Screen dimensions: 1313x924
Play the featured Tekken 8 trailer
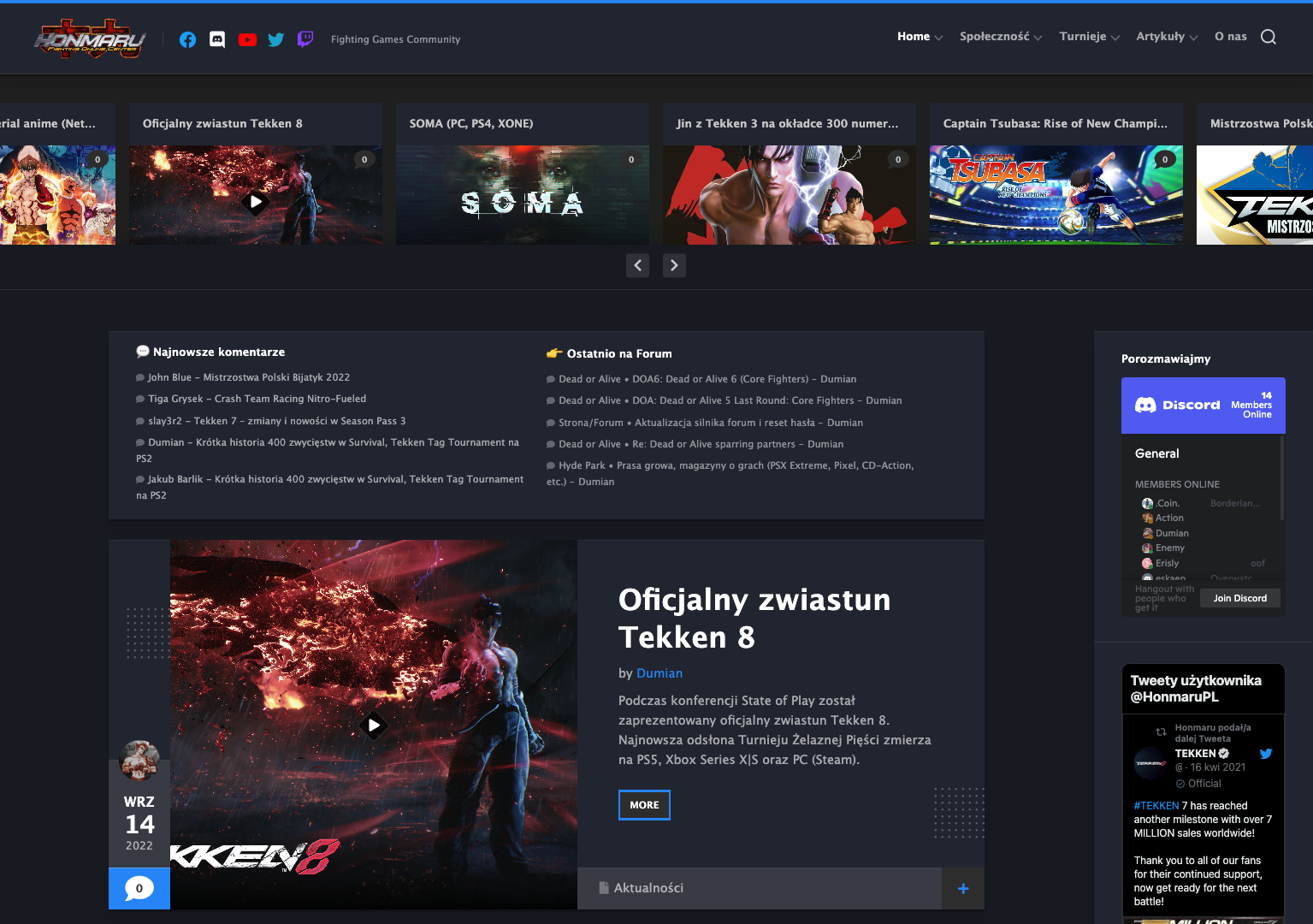point(374,726)
